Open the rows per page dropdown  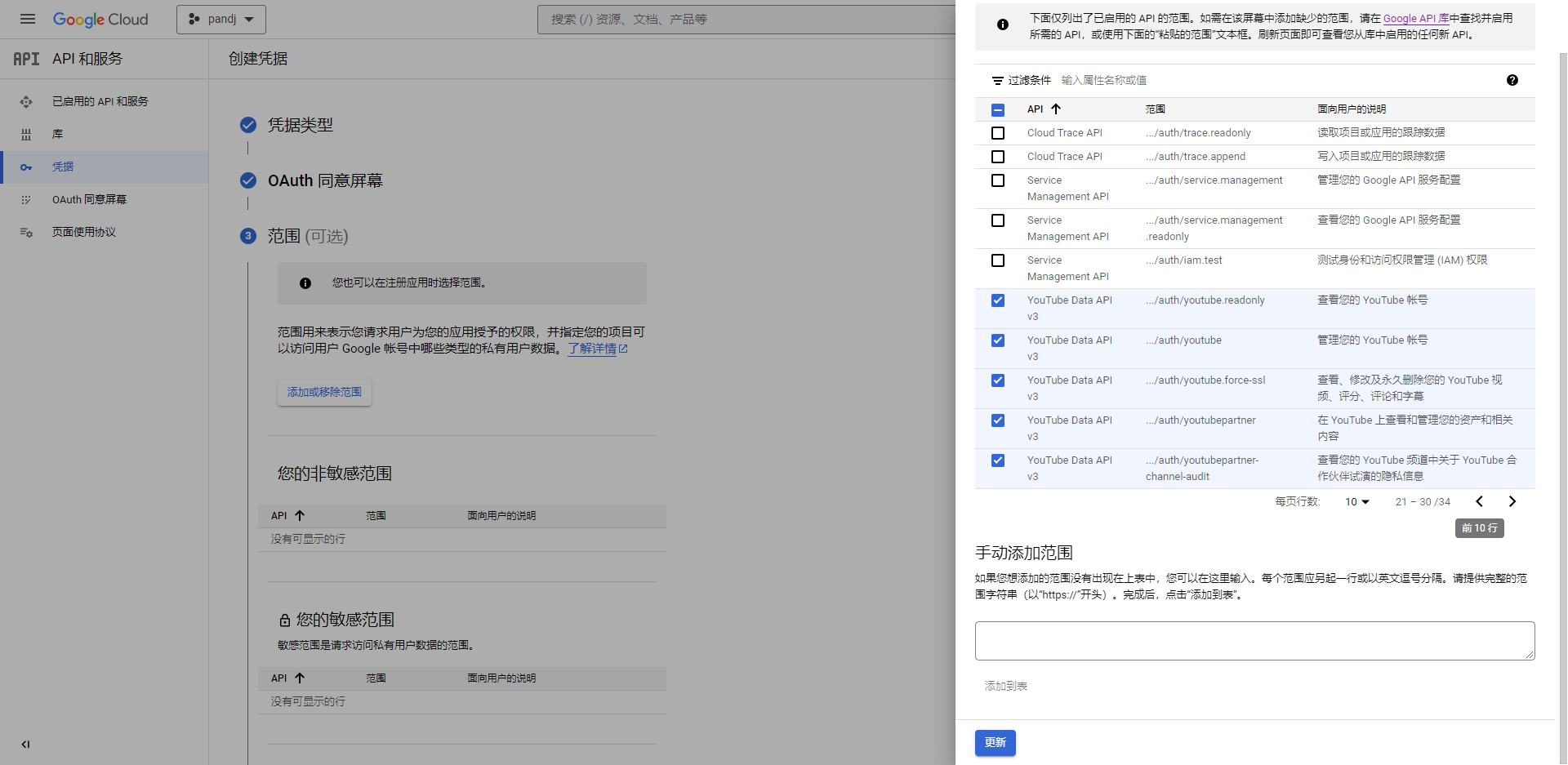[x=1356, y=501]
